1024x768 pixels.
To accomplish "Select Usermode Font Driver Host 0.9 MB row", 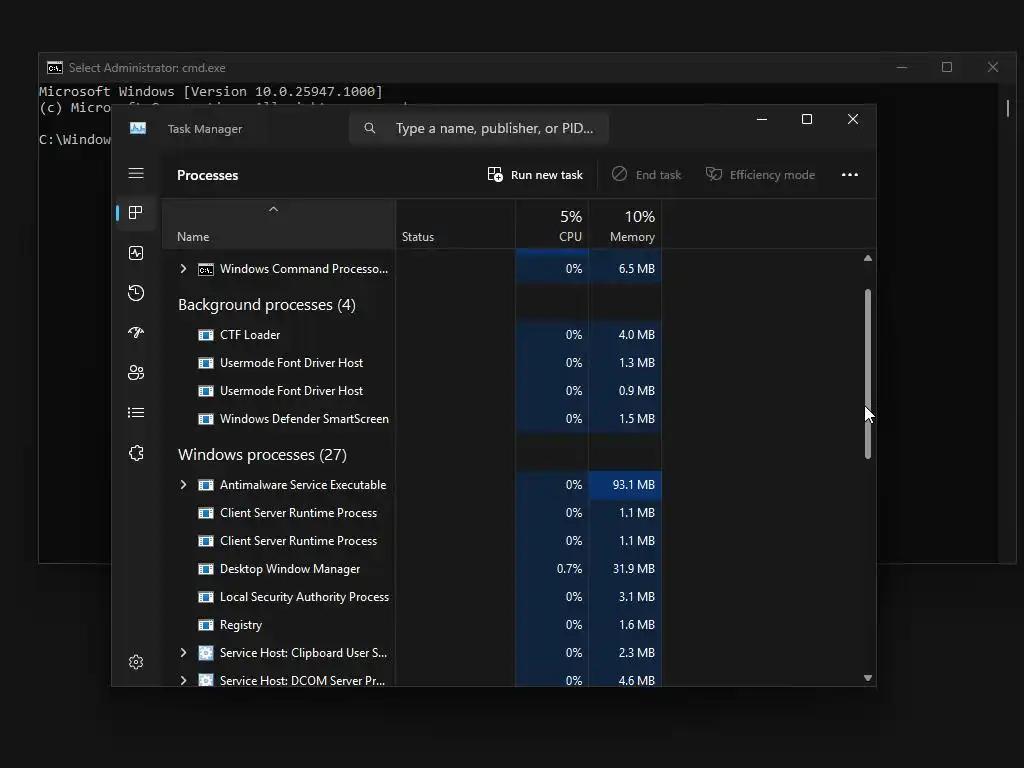I will click(411, 391).
